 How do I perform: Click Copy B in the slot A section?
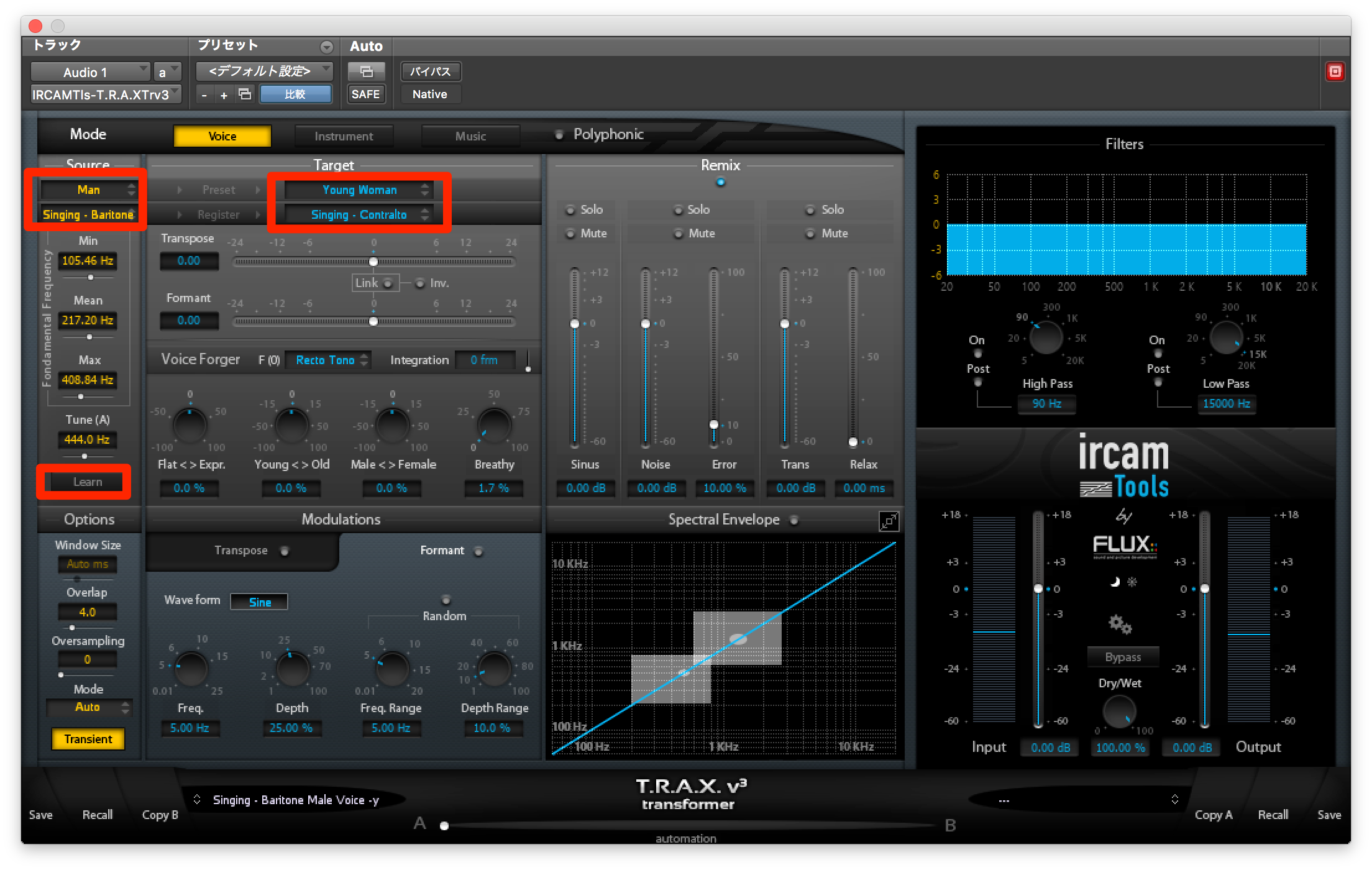160,815
